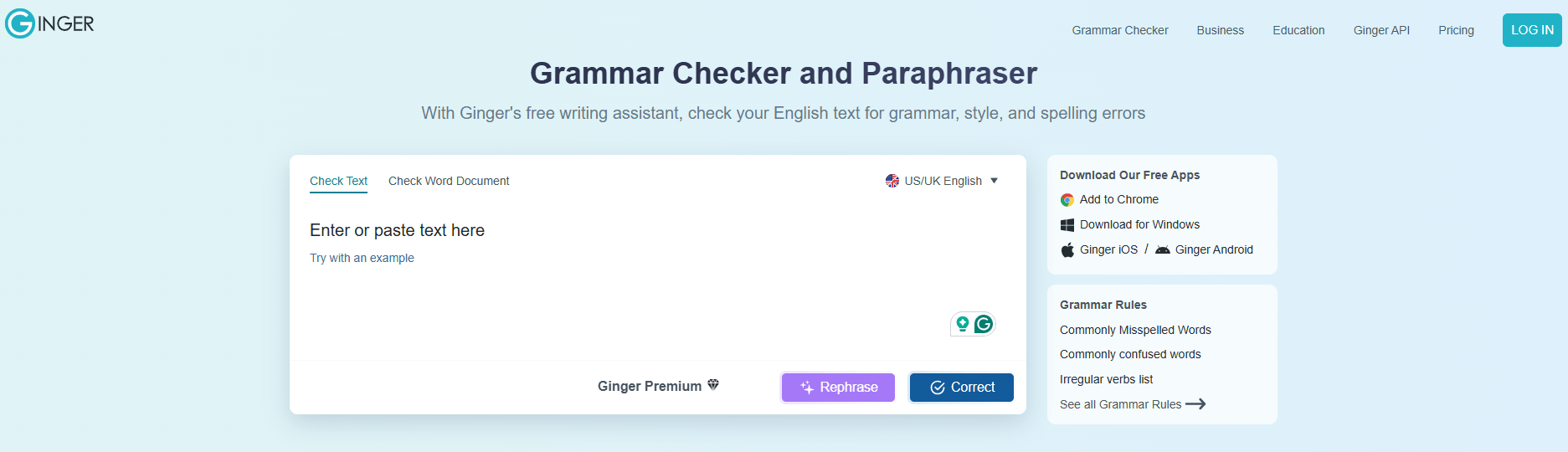Switch to the Check Text tab
The height and width of the screenshot is (452, 1568).
tap(338, 181)
